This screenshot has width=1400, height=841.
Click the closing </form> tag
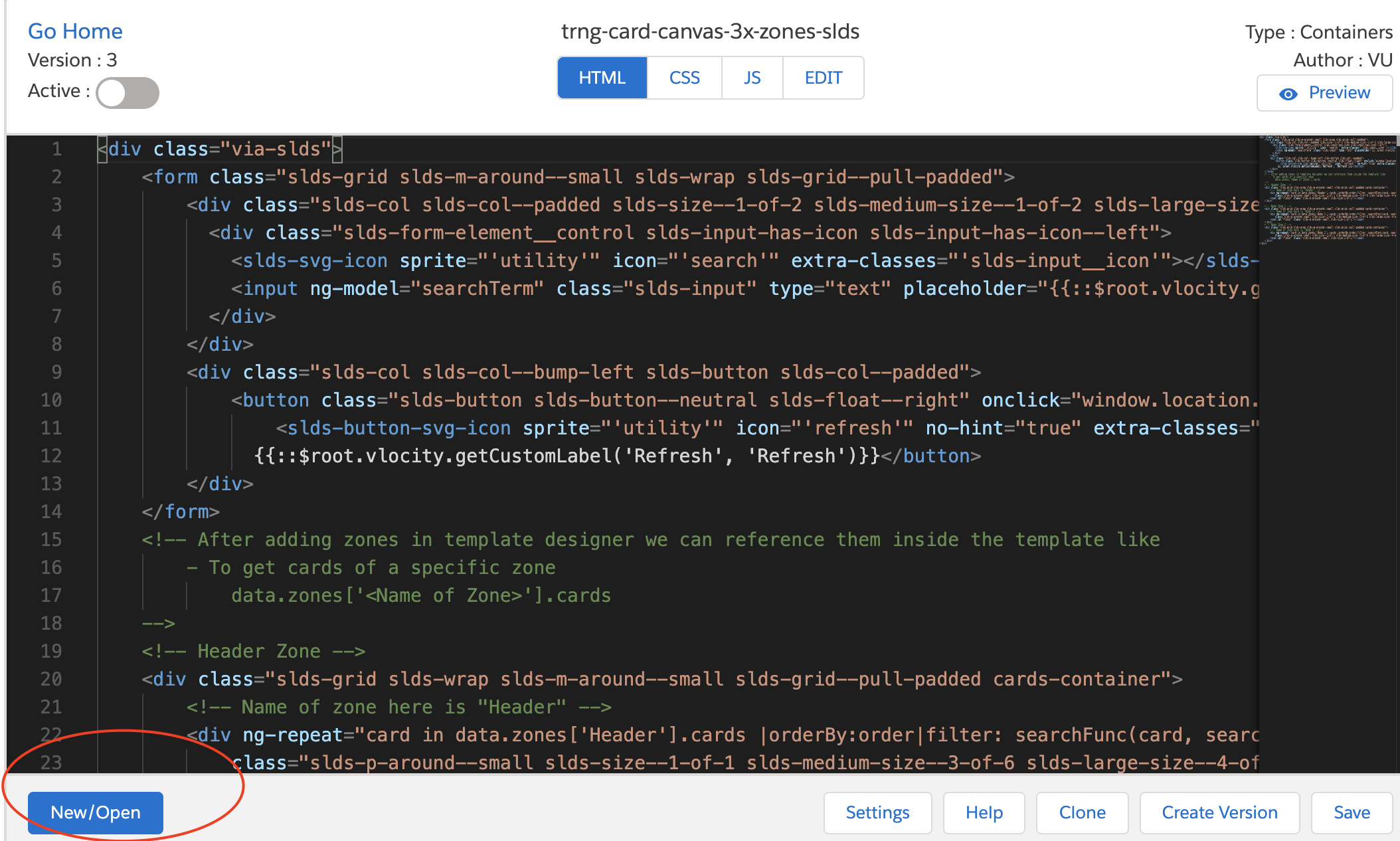181,512
